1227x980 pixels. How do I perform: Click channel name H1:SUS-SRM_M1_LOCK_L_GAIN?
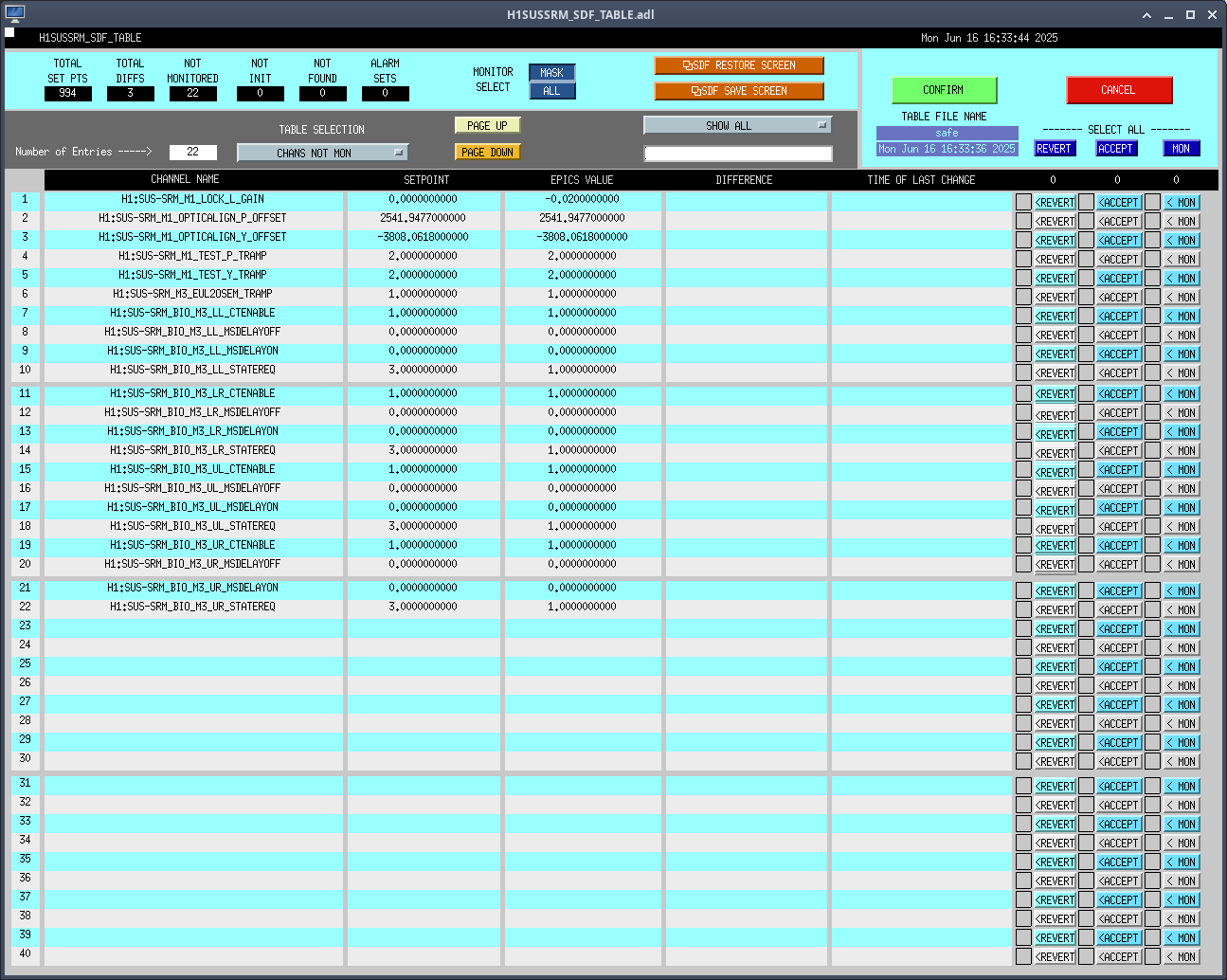(x=192, y=199)
